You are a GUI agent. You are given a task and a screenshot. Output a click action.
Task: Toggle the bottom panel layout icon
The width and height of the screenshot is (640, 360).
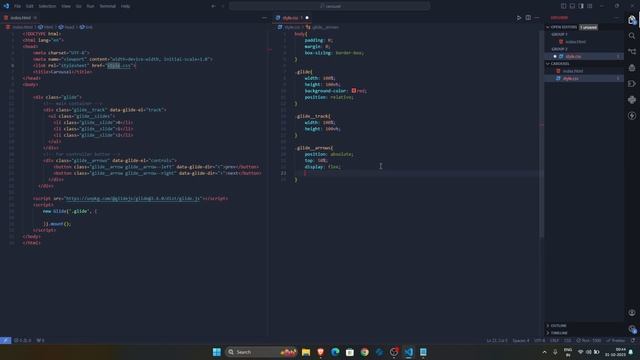[x=572, y=6]
